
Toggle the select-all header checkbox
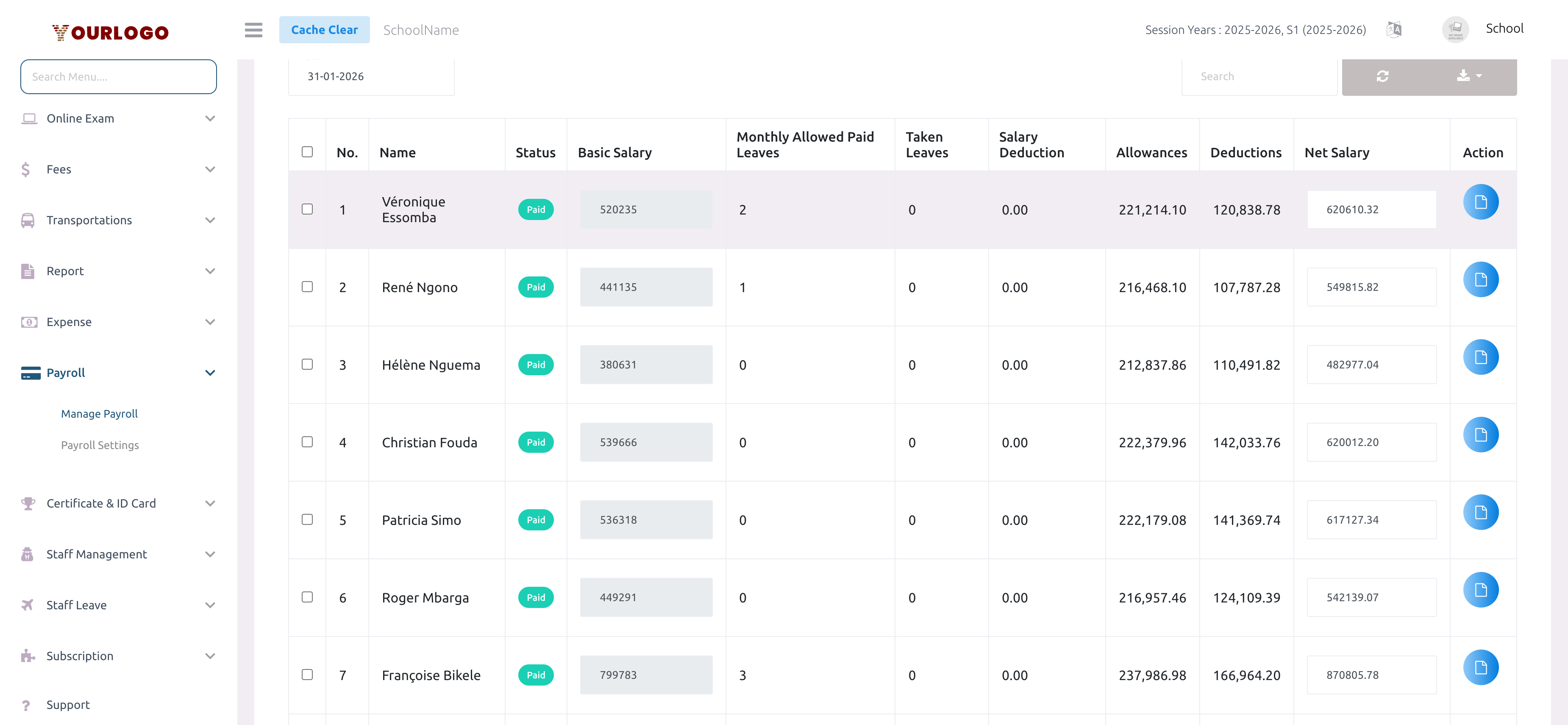307,152
